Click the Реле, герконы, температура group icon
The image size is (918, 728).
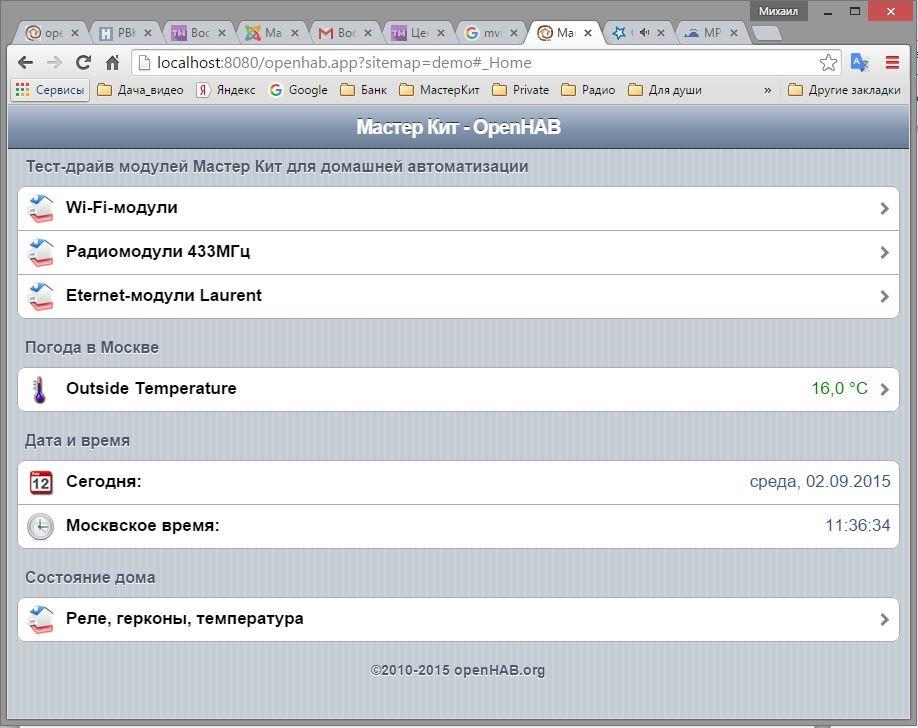coord(40,619)
